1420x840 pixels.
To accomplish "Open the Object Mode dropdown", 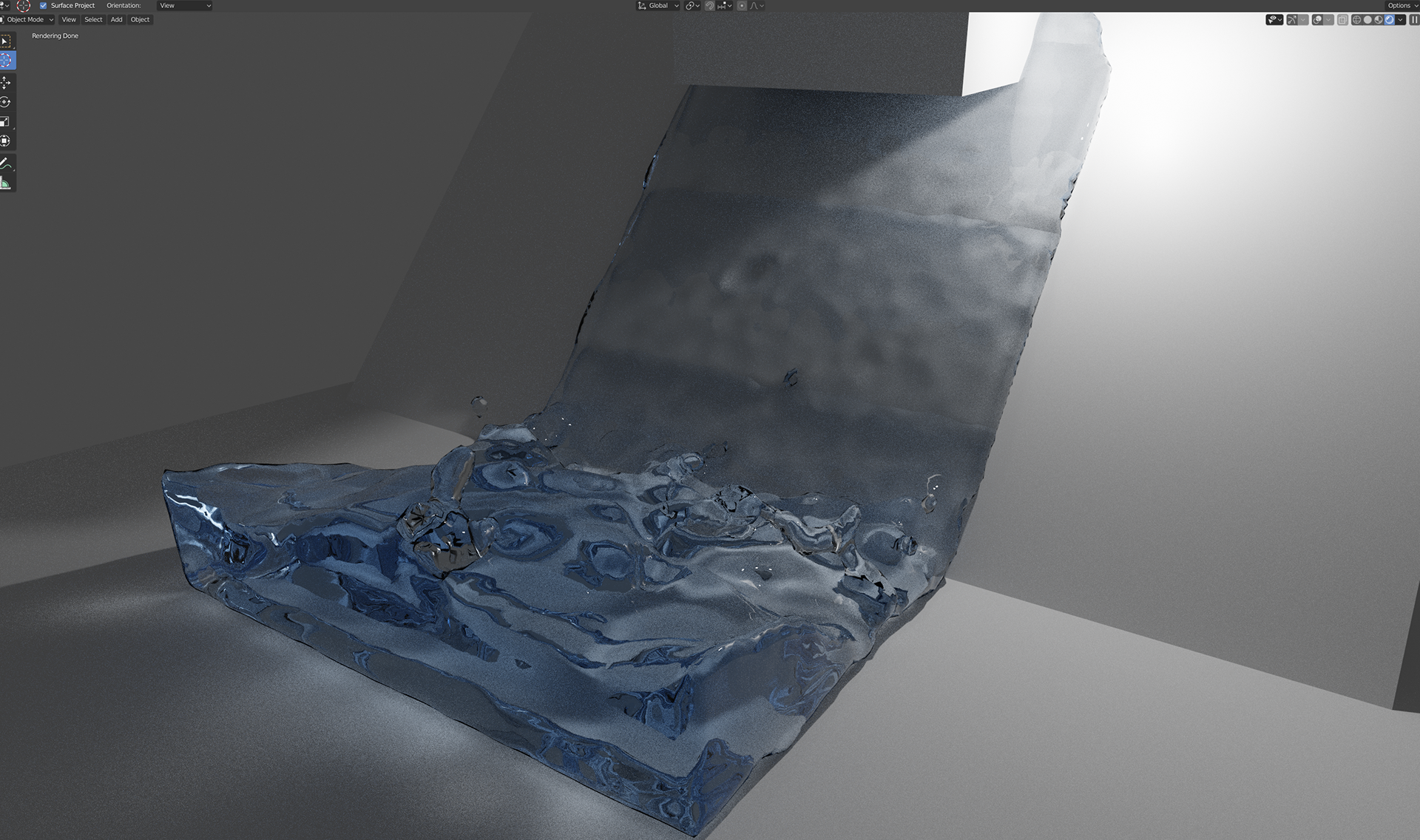I will pyautogui.click(x=28, y=19).
